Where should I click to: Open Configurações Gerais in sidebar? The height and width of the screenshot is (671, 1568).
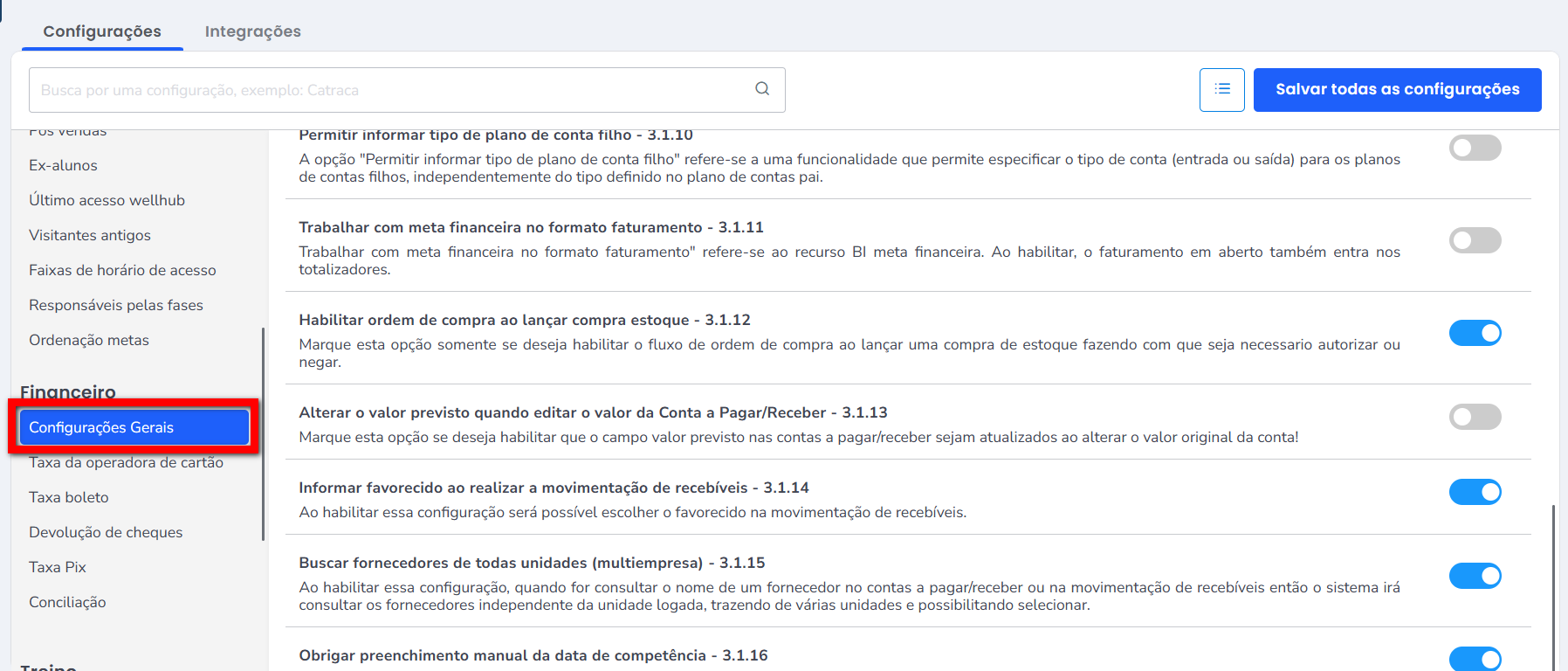click(134, 427)
